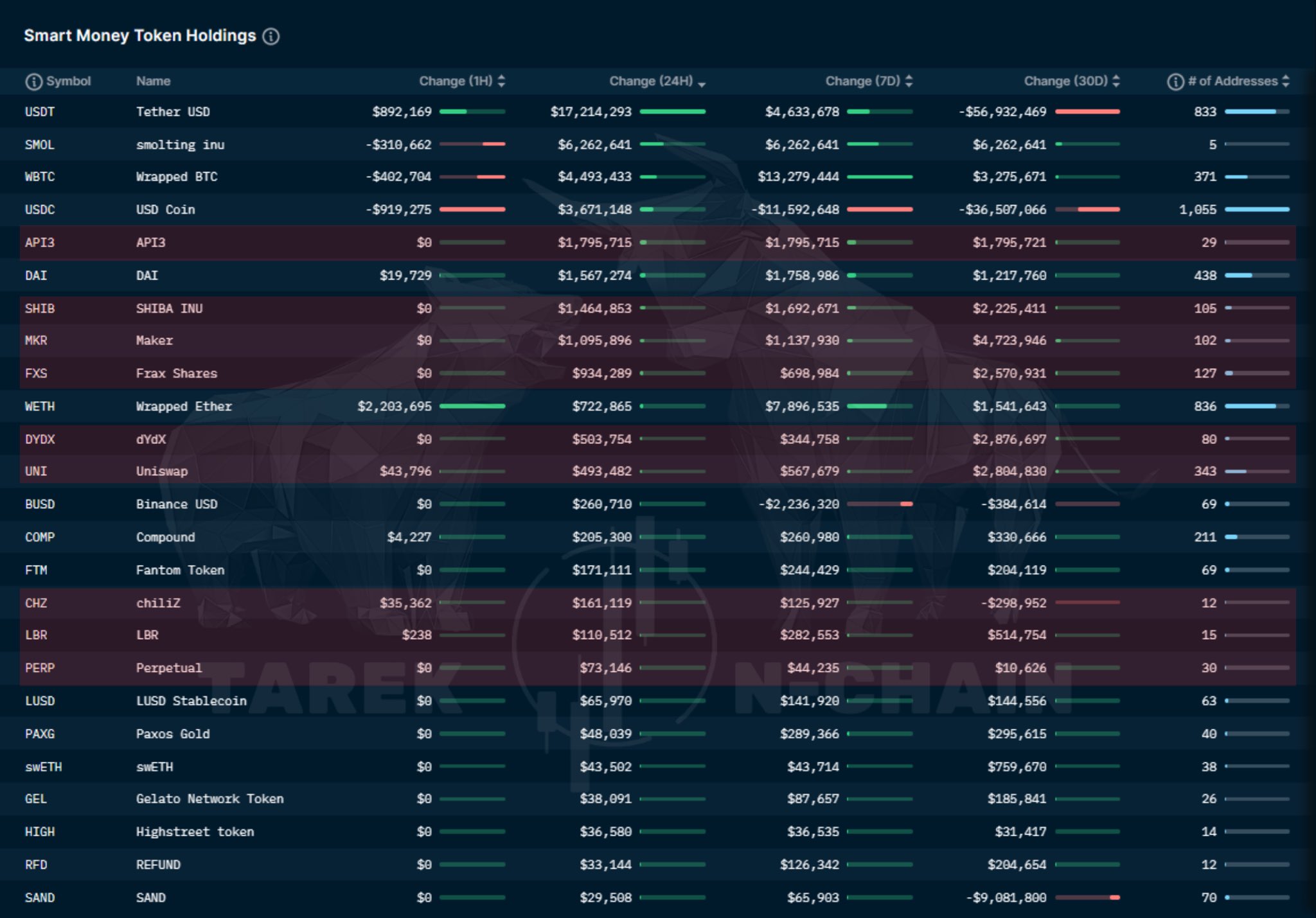Click CHZ 30D value -$298,952
This screenshot has width=1316, height=918.
[x=1013, y=603]
